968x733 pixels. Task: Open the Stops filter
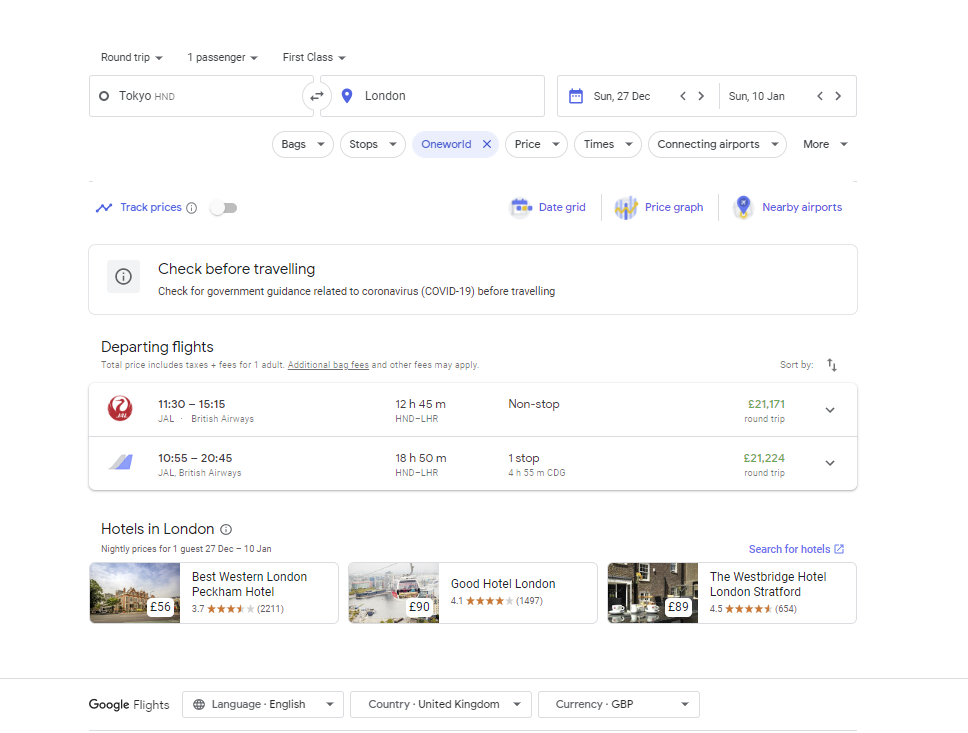click(x=373, y=145)
